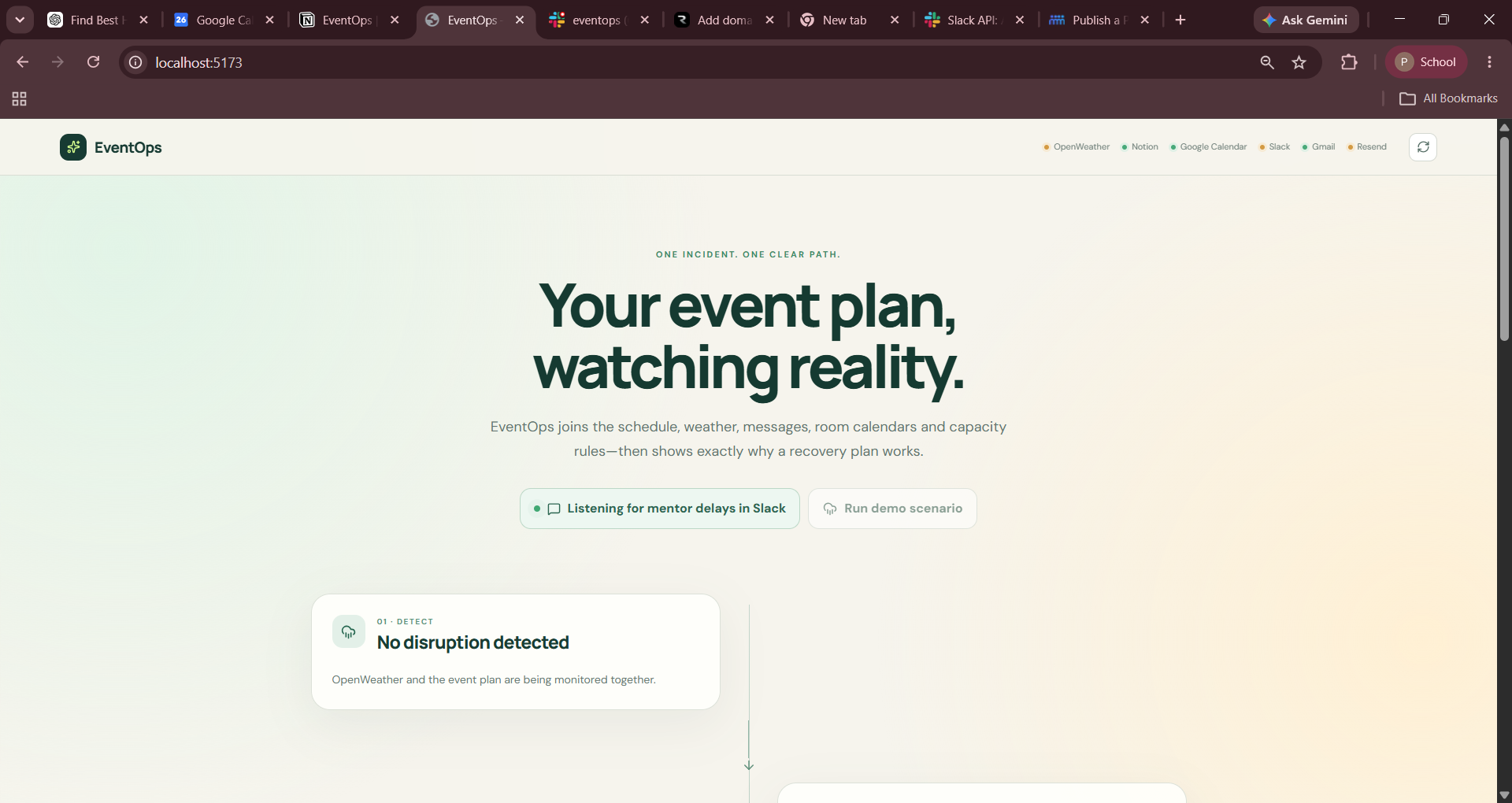1512x803 pixels.
Task: Open the Extensions puzzle icon
Action: coord(1349,62)
